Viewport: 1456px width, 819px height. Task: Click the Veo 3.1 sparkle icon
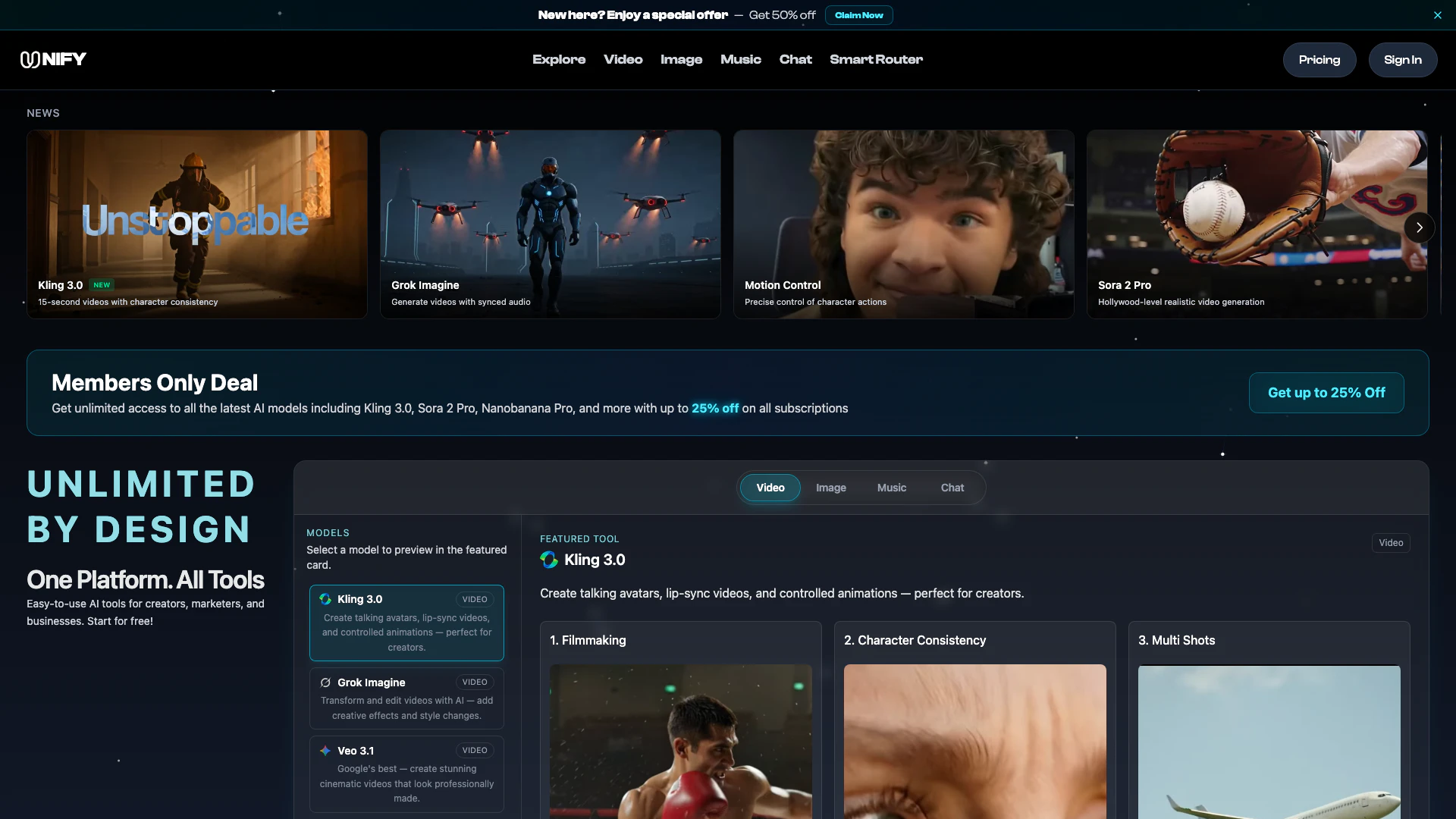point(325,751)
